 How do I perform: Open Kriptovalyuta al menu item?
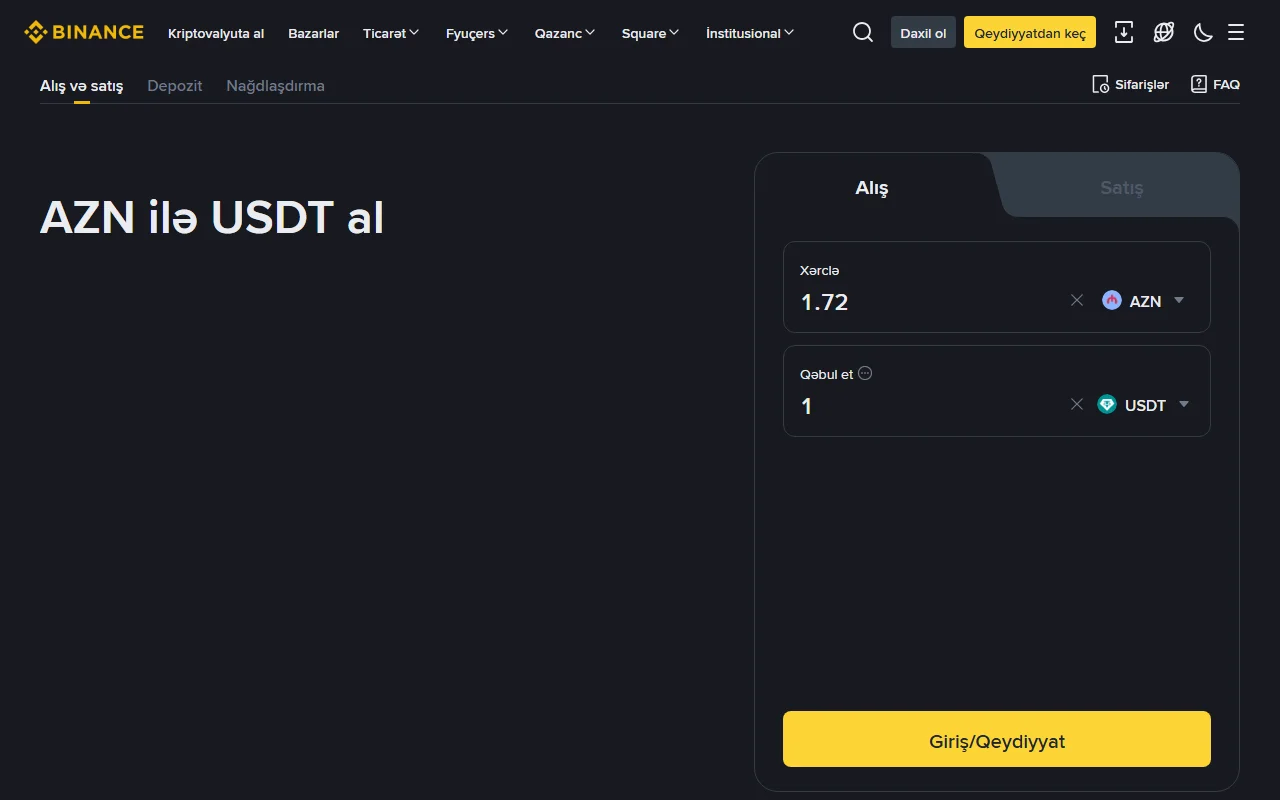coord(216,33)
